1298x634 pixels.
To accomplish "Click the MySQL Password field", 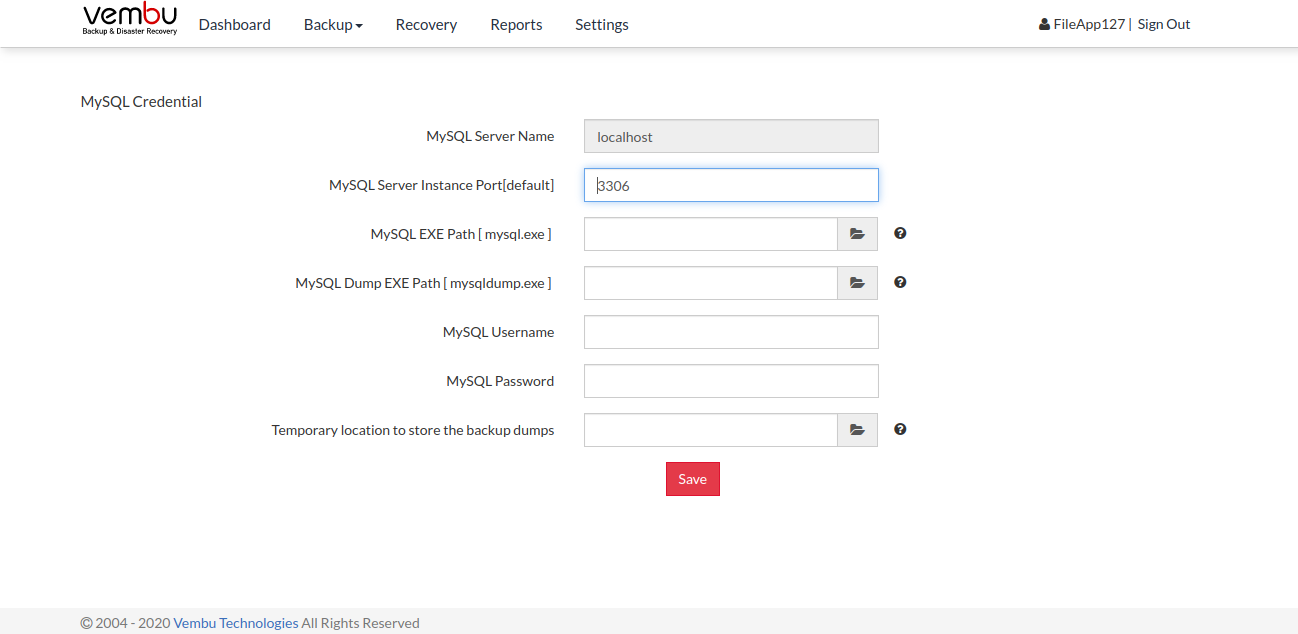I will pos(731,381).
